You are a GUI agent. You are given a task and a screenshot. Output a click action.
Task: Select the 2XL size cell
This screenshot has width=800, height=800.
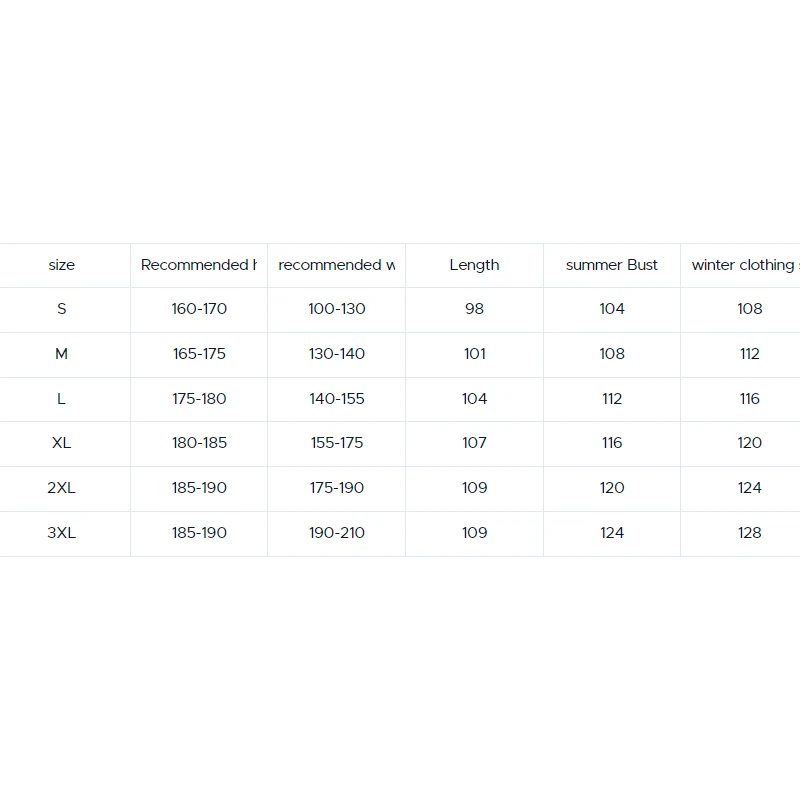[x=62, y=488]
